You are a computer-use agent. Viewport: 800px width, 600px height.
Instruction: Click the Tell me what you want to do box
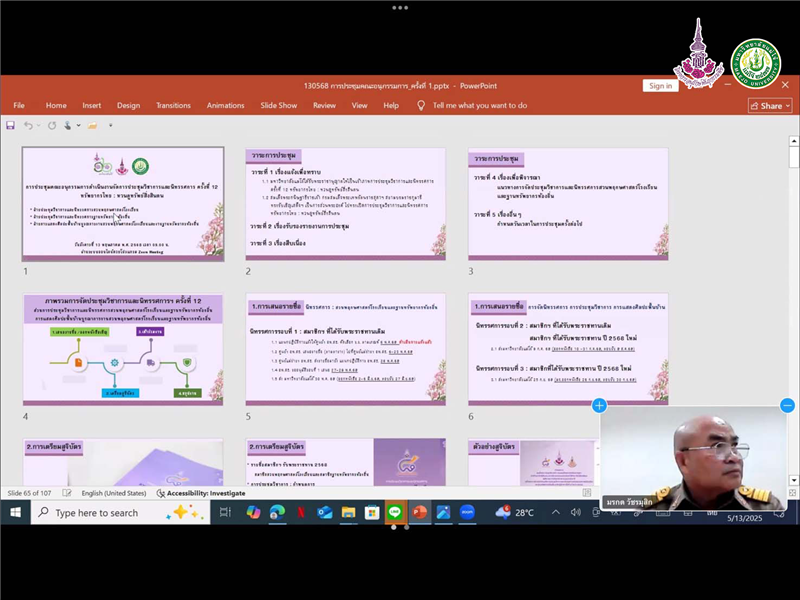480,106
